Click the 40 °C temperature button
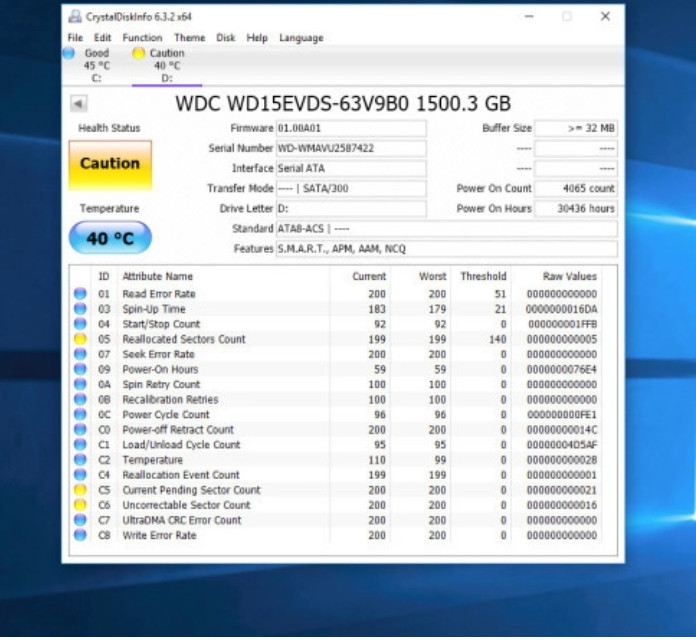The height and width of the screenshot is (640, 696). tap(110, 238)
